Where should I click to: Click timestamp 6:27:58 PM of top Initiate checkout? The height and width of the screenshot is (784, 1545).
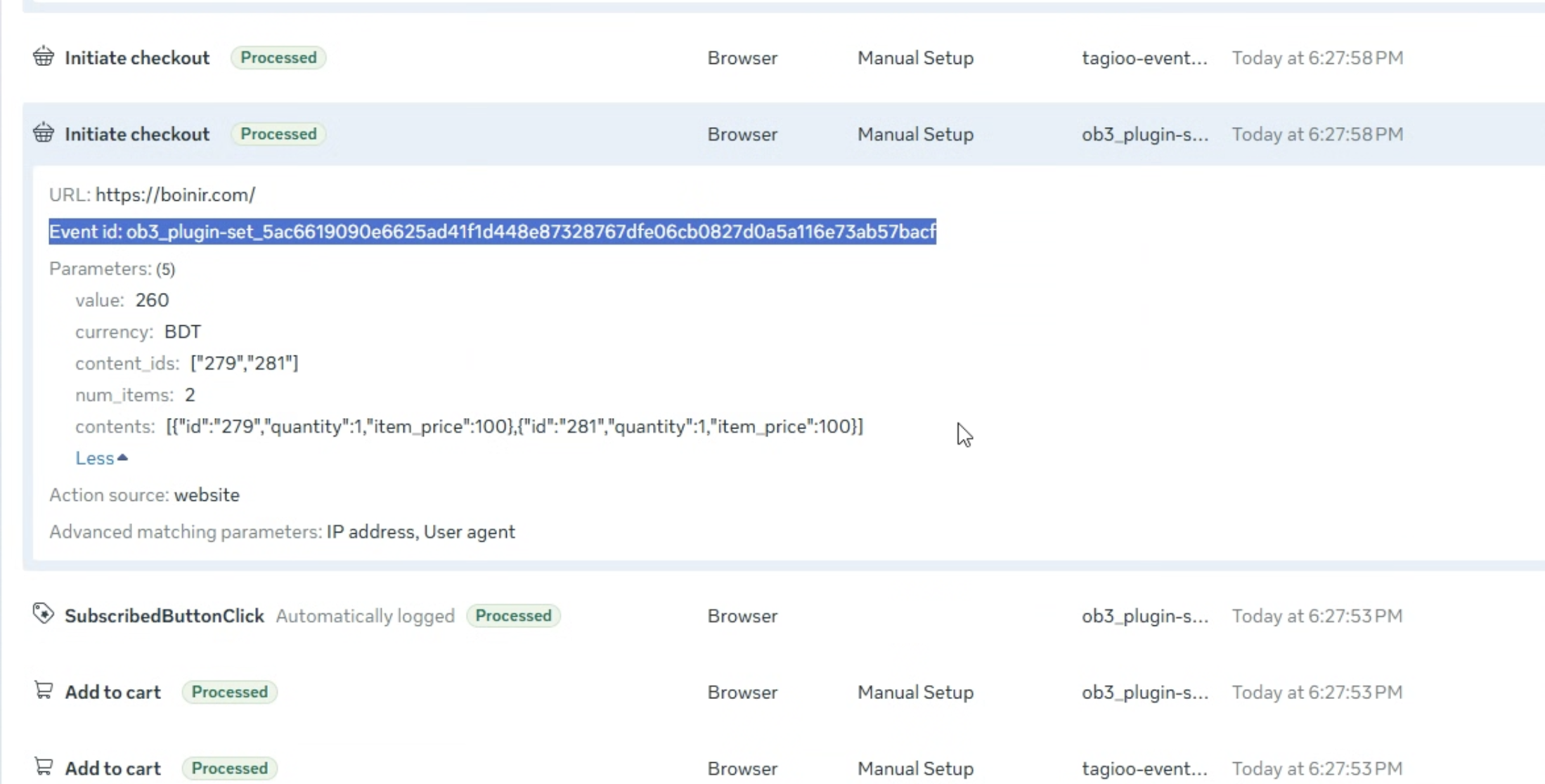(1317, 58)
